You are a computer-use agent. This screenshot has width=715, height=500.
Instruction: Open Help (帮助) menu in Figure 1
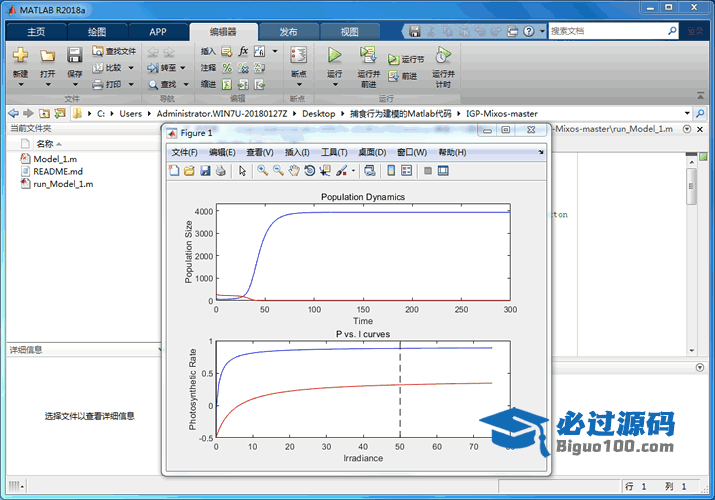pos(452,152)
